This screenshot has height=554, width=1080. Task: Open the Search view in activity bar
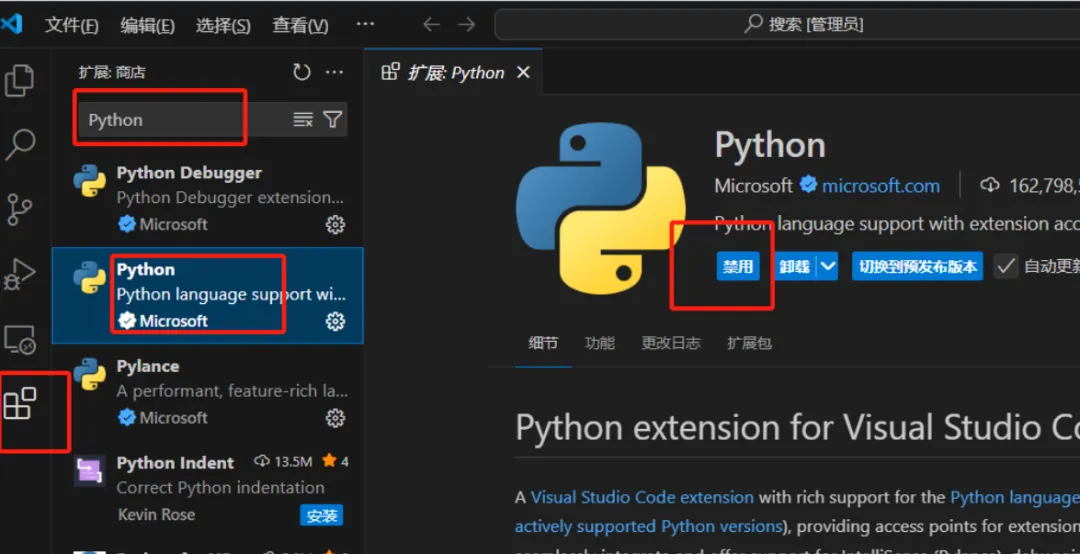click(20, 144)
